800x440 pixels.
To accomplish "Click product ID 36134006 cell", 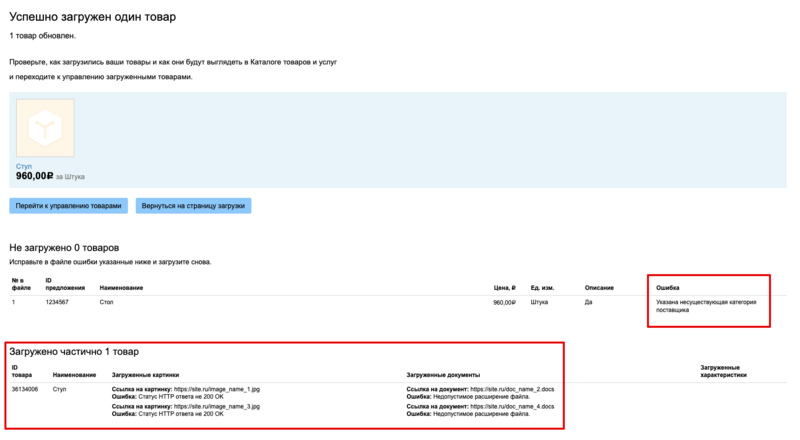I will tap(25, 388).
